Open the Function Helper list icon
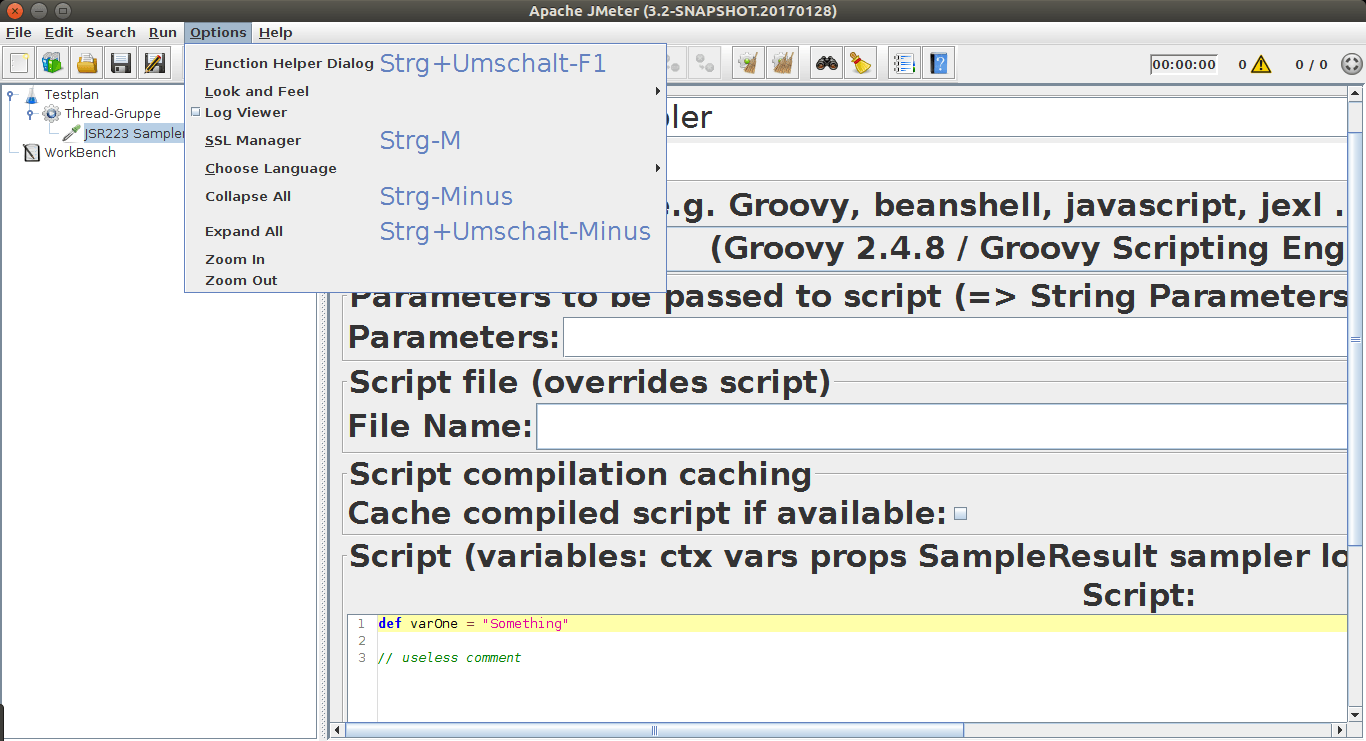1366x741 pixels. pos(903,63)
